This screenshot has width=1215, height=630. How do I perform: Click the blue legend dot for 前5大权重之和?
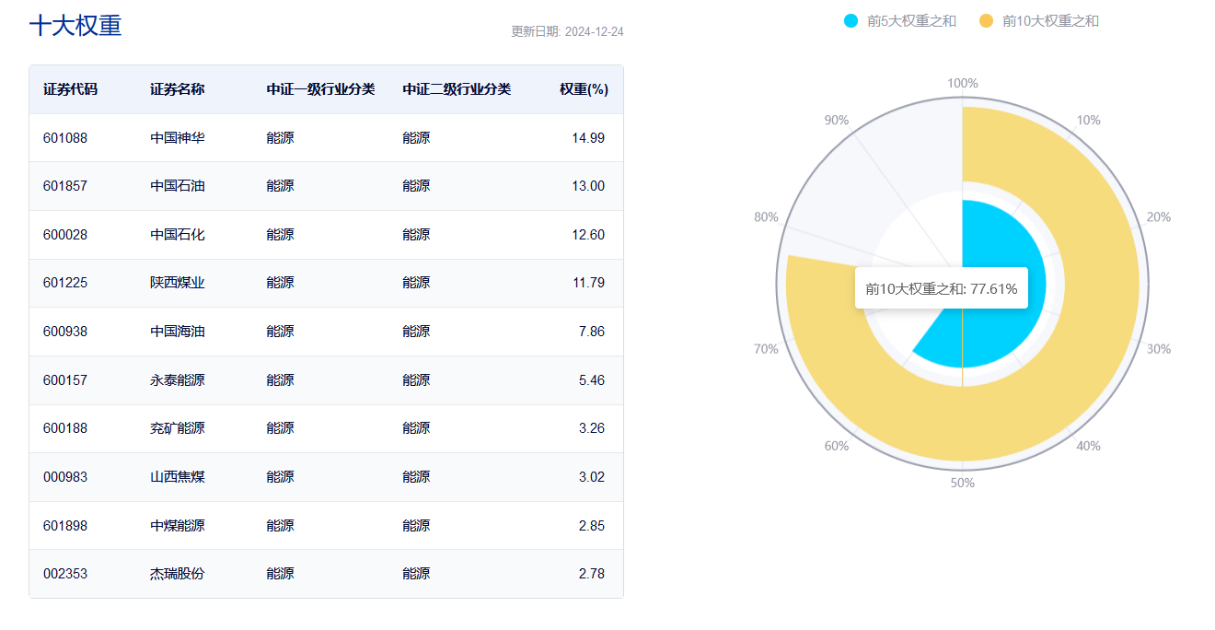click(x=851, y=21)
